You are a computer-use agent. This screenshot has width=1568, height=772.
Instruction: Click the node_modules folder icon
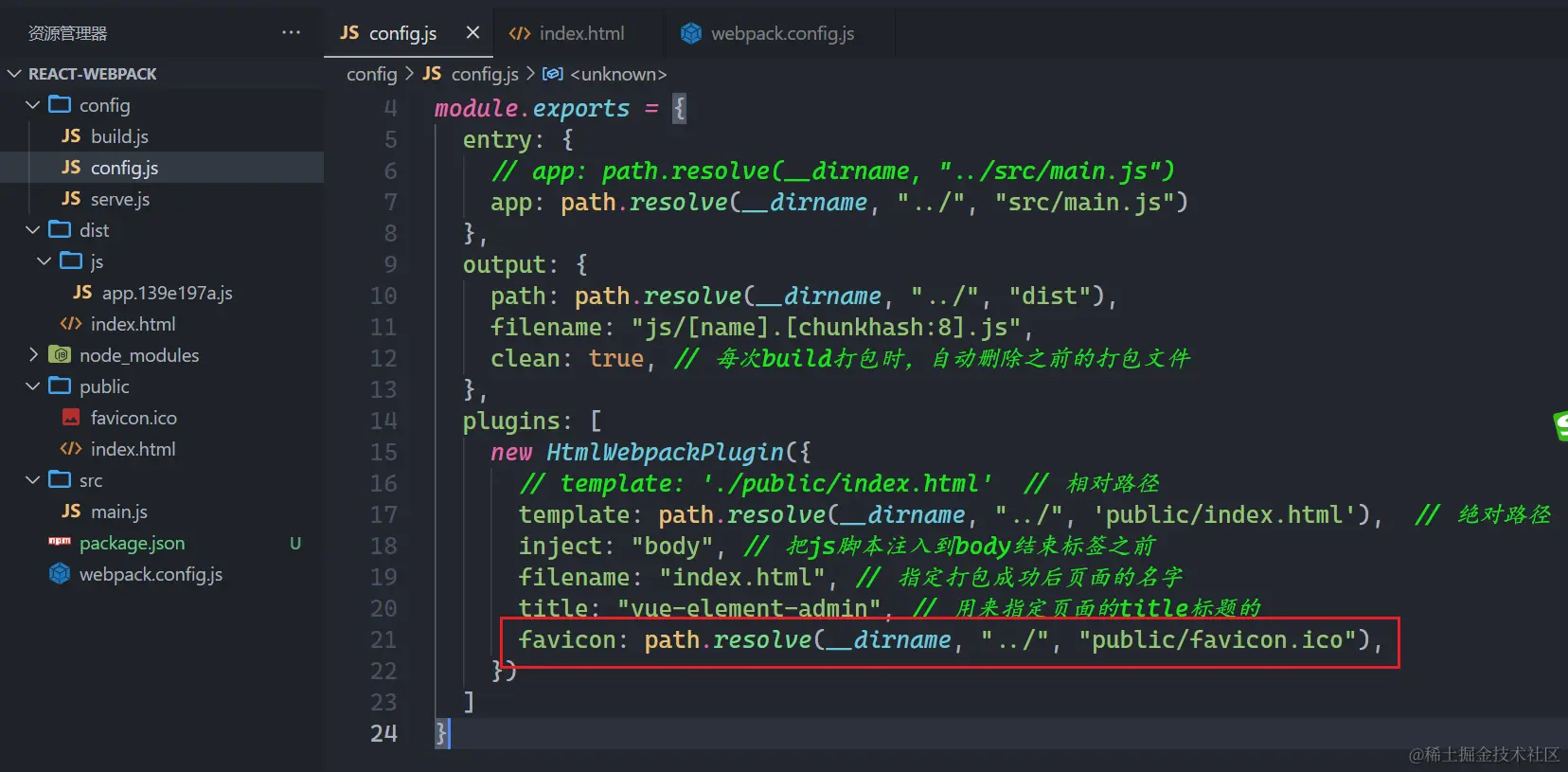coord(60,355)
